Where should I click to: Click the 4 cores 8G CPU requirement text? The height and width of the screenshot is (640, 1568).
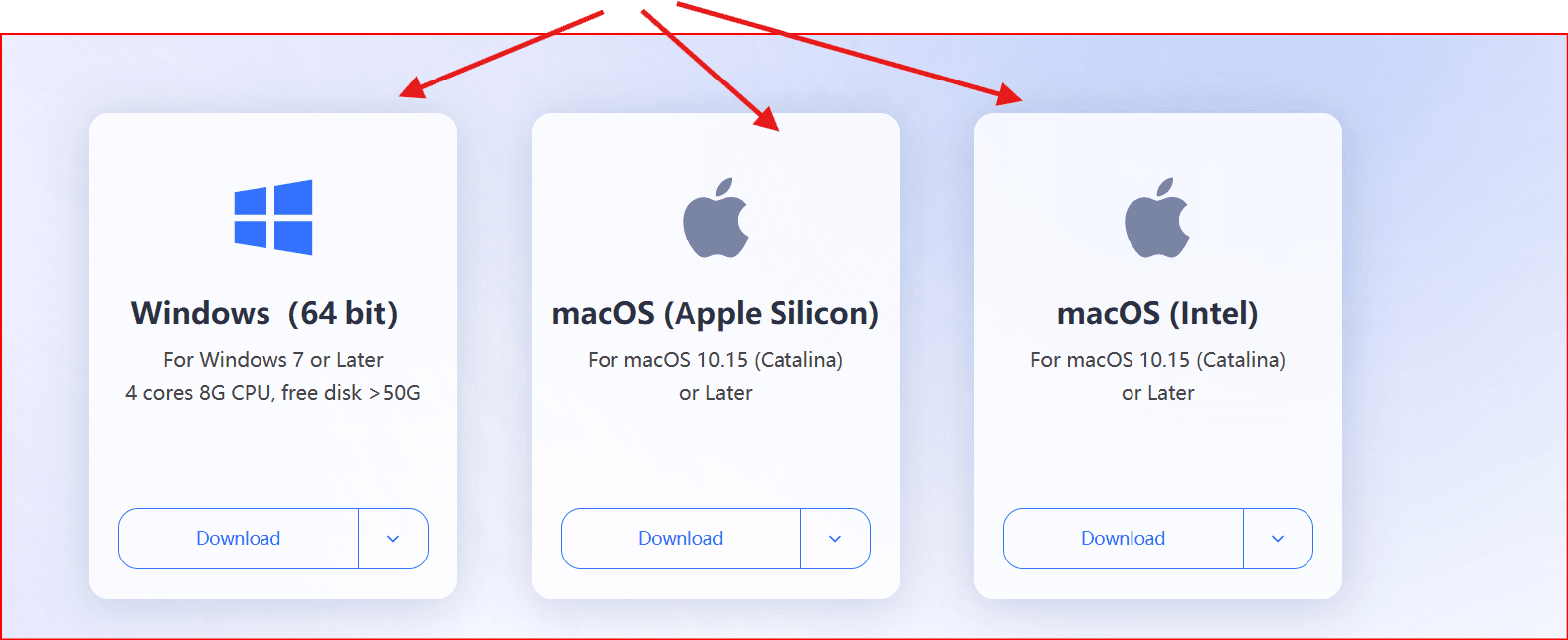pos(273,393)
